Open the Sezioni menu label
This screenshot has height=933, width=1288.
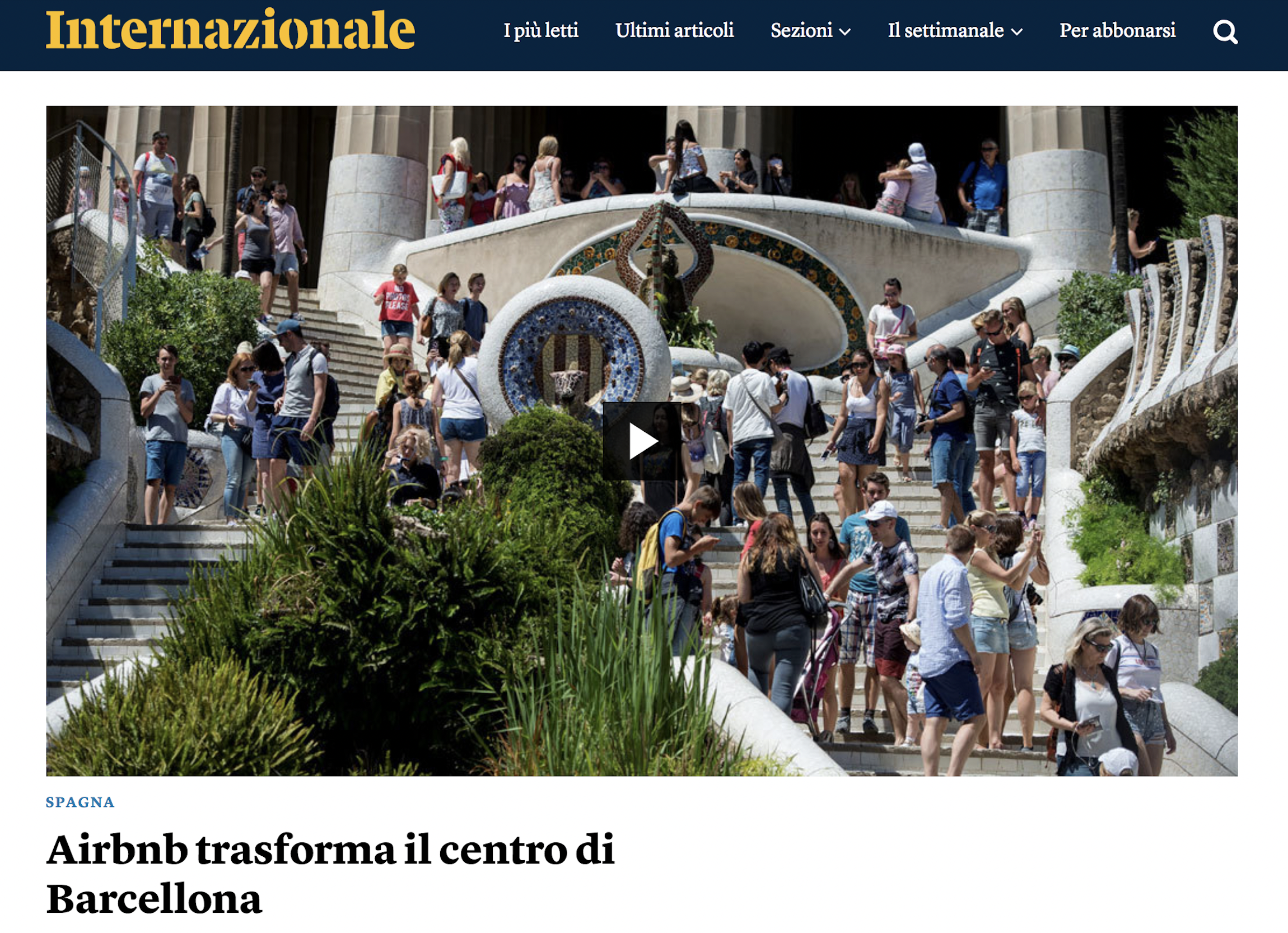801,30
